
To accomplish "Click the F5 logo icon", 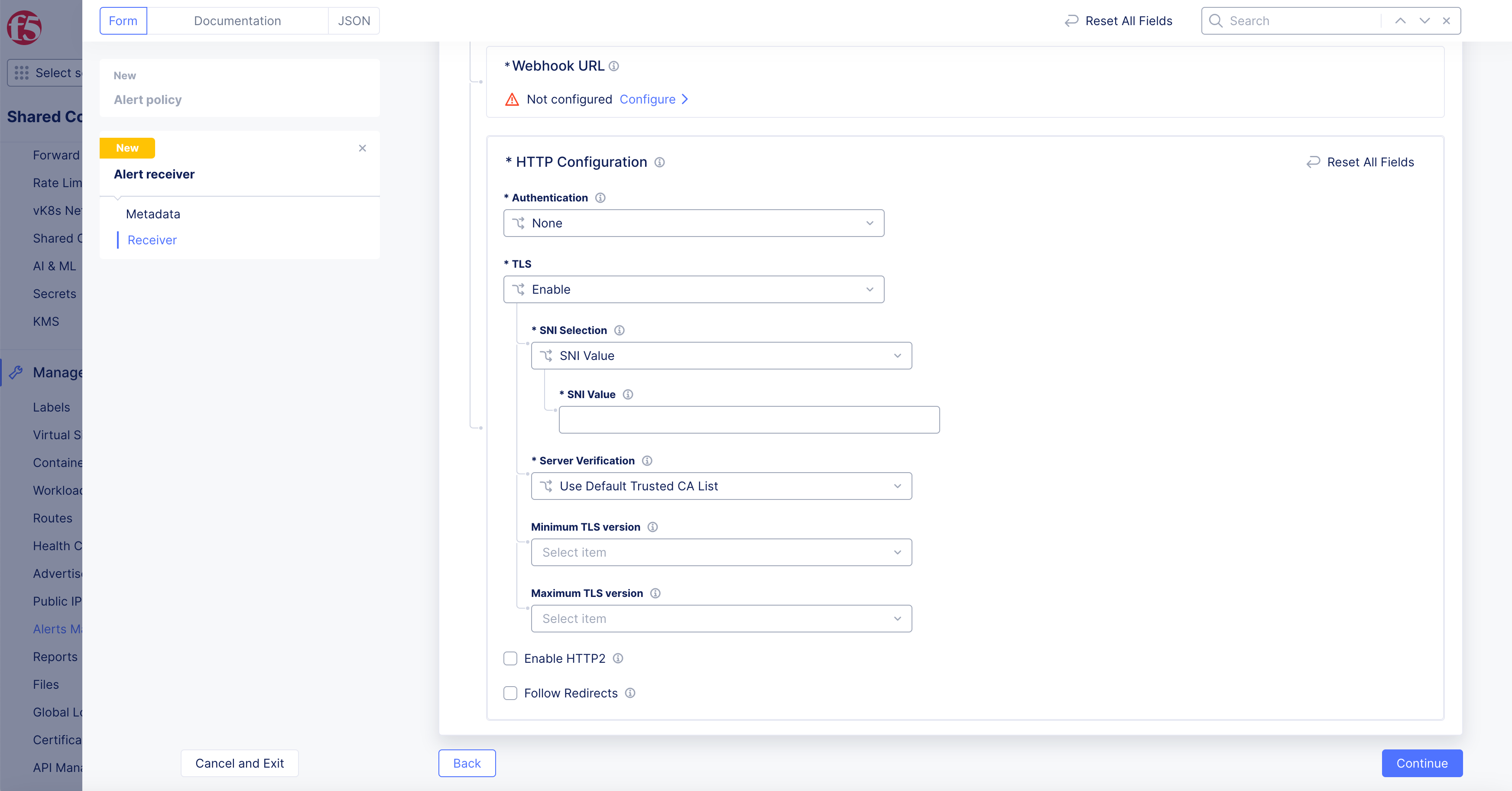I will pos(24,27).
